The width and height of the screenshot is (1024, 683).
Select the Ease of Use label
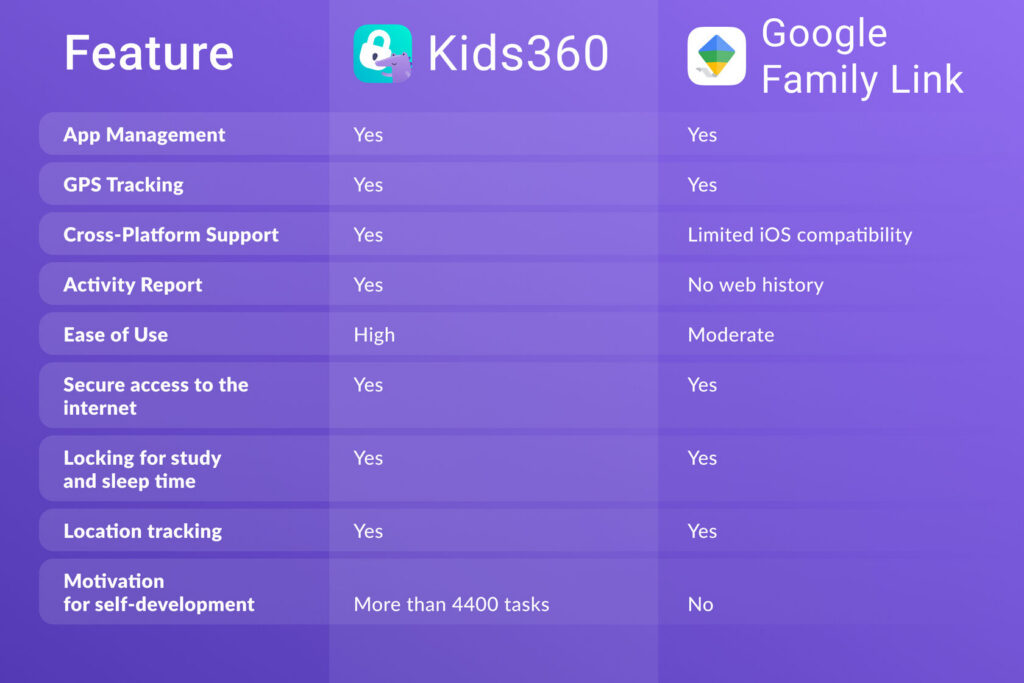[x=115, y=335]
